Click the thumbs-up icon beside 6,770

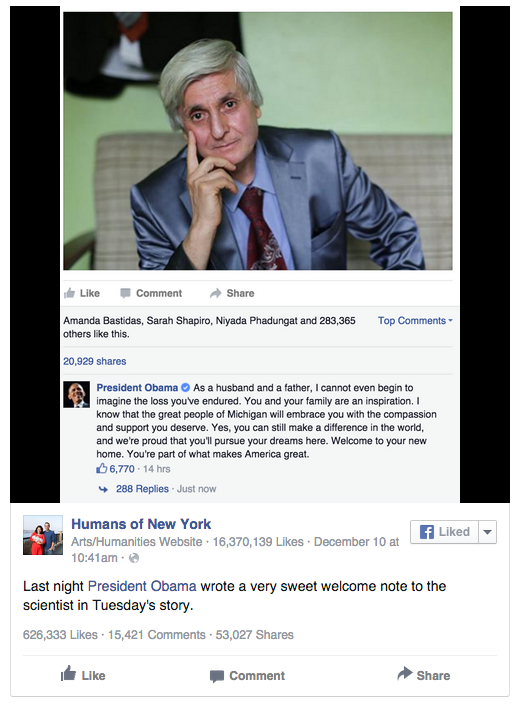click(x=101, y=469)
